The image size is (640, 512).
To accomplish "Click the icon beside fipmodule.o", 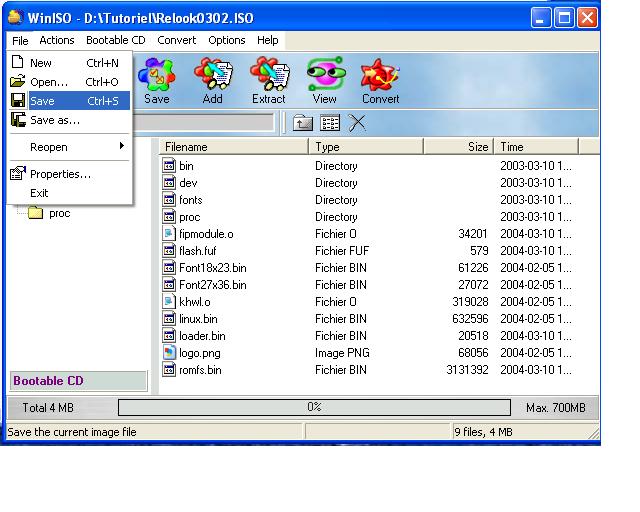I will click(169, 234).
